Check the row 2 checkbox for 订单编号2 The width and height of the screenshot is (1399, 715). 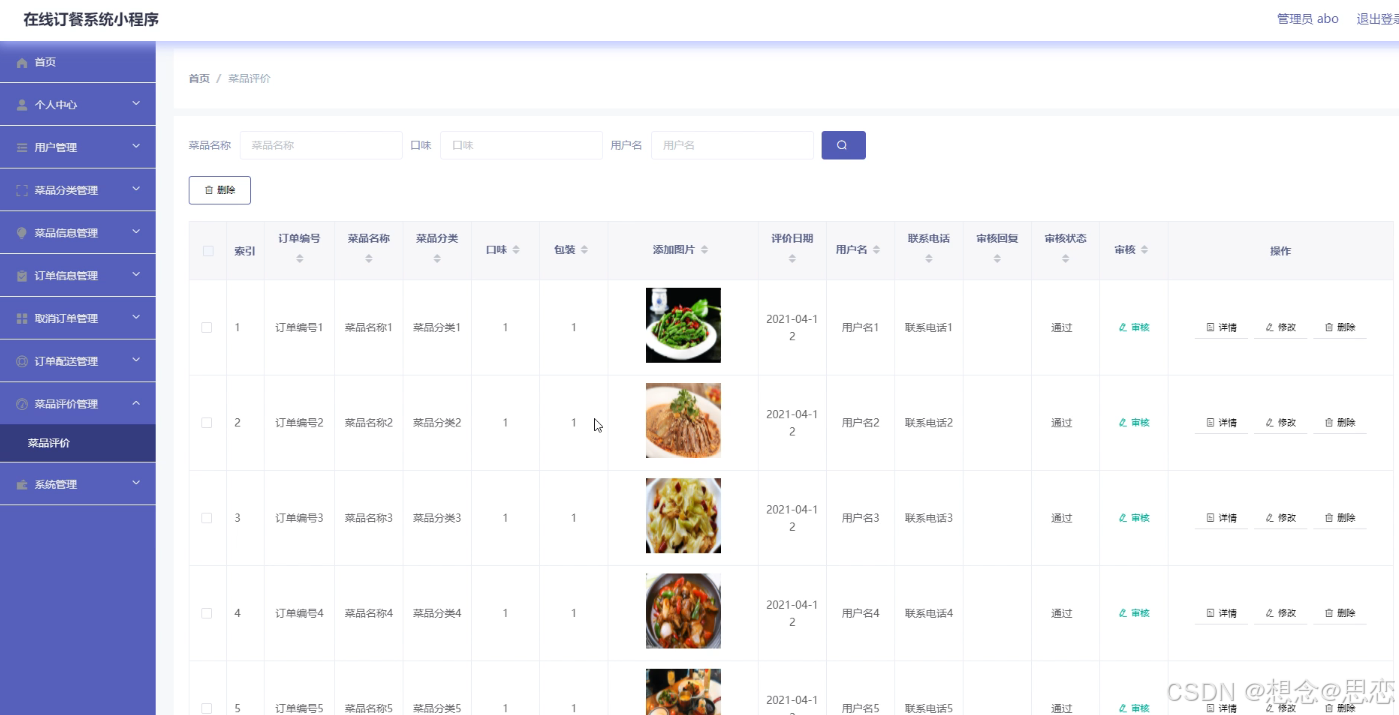(207, 423)
